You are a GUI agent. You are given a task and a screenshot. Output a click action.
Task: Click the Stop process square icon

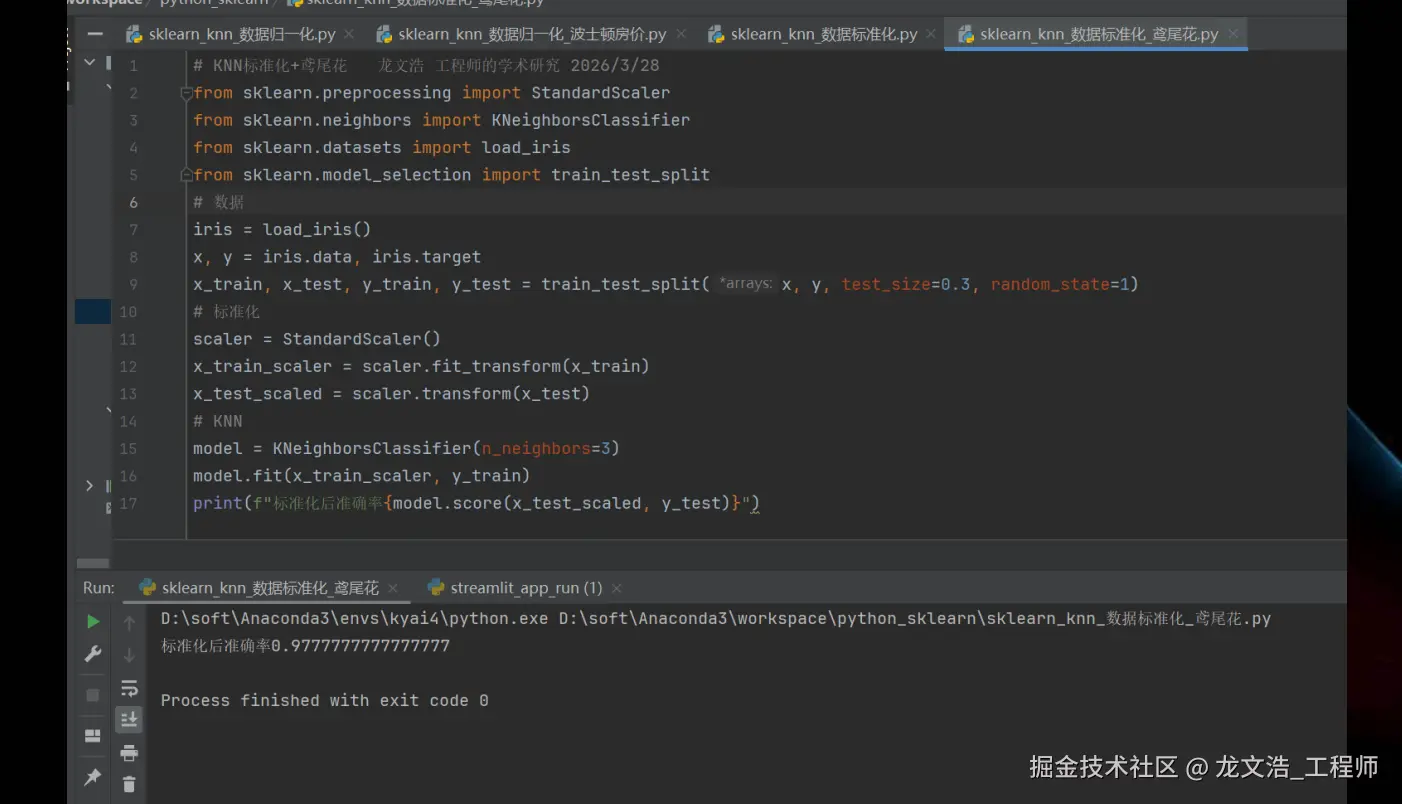[92, 695]
